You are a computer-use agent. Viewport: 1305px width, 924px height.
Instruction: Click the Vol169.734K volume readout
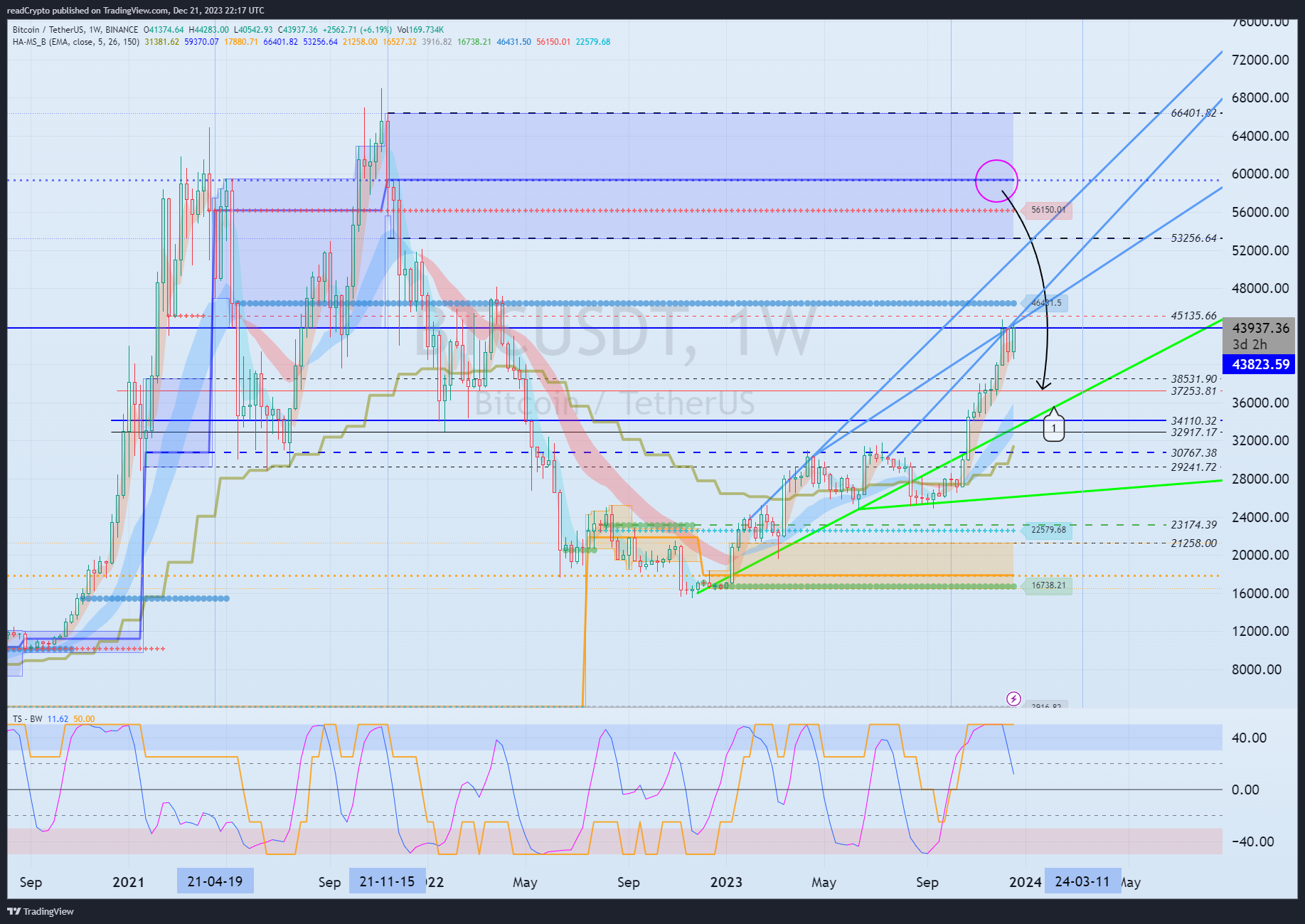tap(420, 30)
